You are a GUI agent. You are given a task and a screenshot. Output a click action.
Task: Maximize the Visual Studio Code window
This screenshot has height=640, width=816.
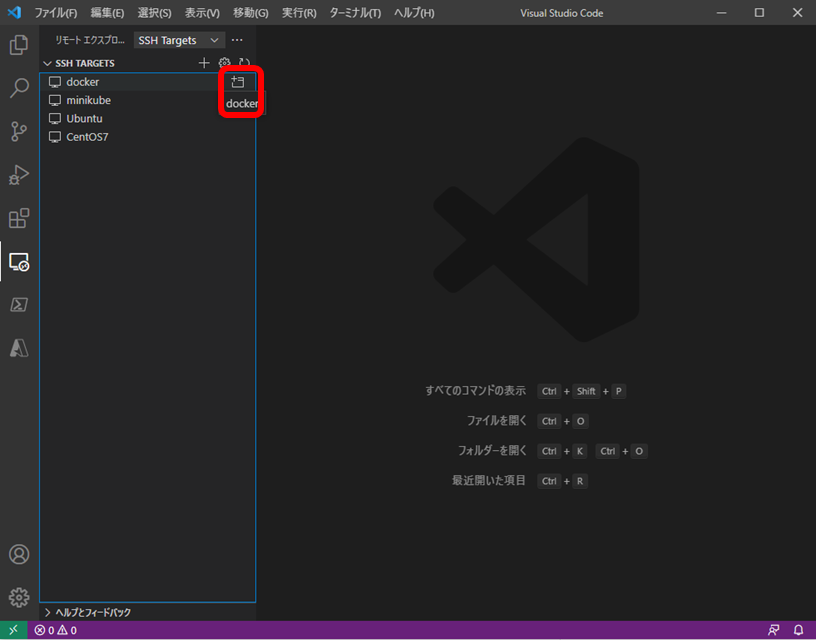759,12
